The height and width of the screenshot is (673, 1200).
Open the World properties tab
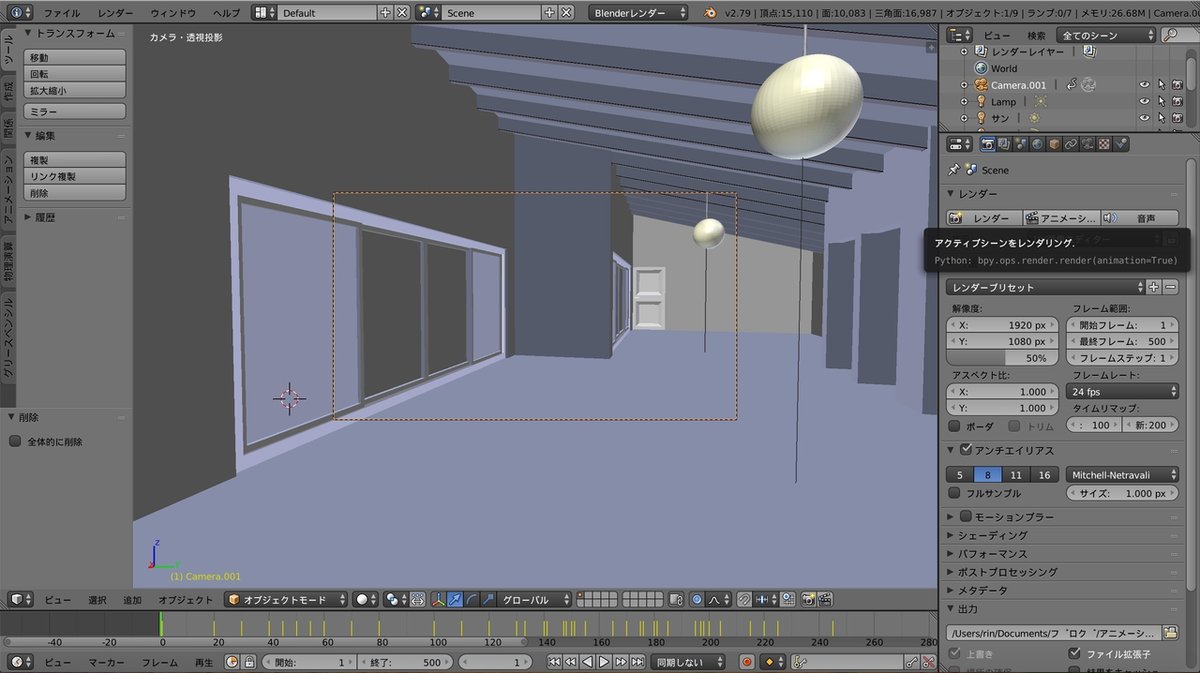pyautogui.click(x=1036, y=144)
